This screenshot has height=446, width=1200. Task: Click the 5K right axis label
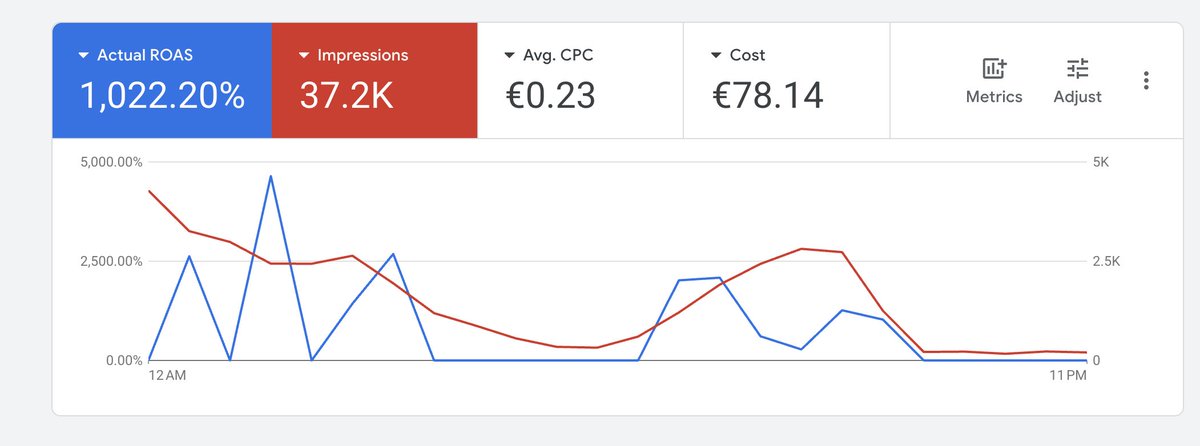[1100, 162]
